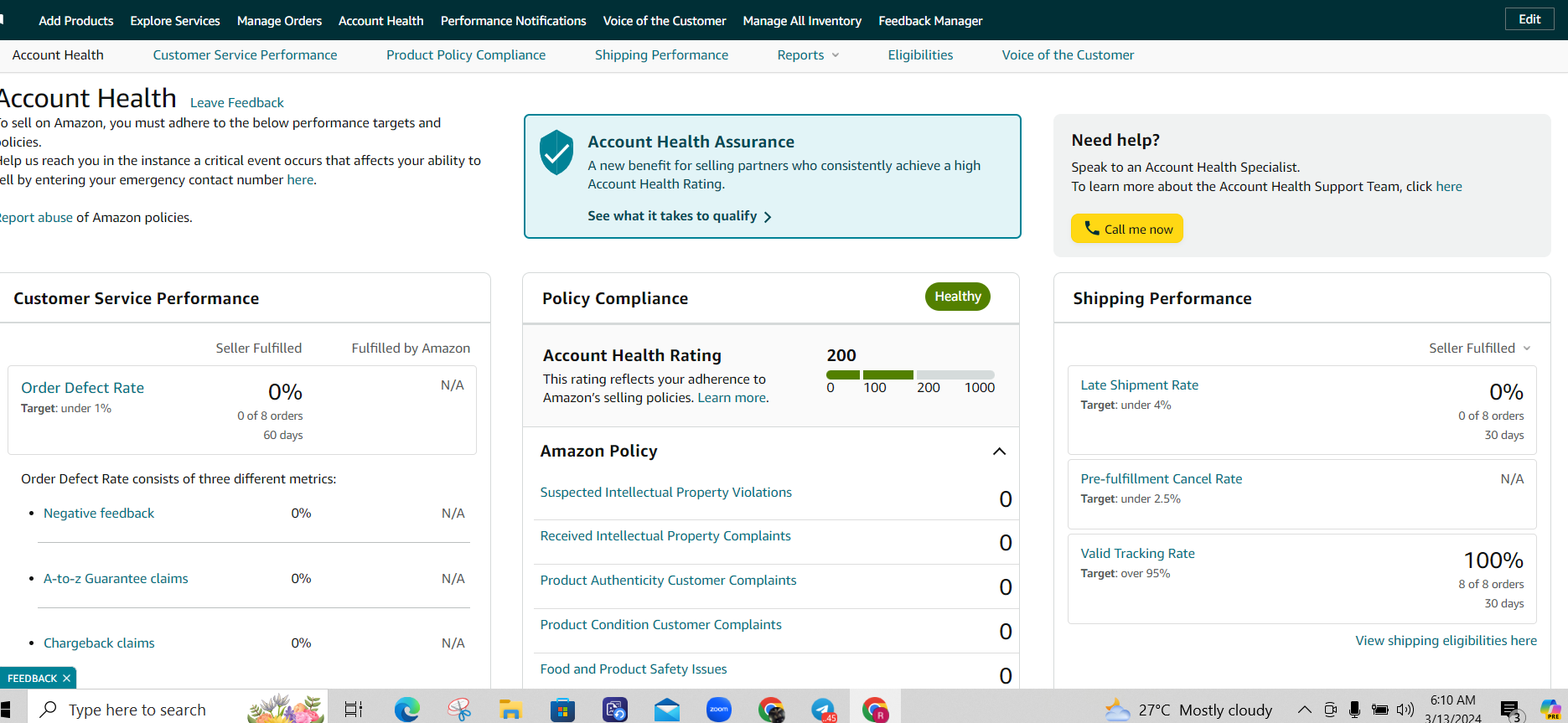Open Suspected Intellectual Property Violations
The width and height of the screenshot is (1568, 723).
pyautogui.click(x=665, y=493)
